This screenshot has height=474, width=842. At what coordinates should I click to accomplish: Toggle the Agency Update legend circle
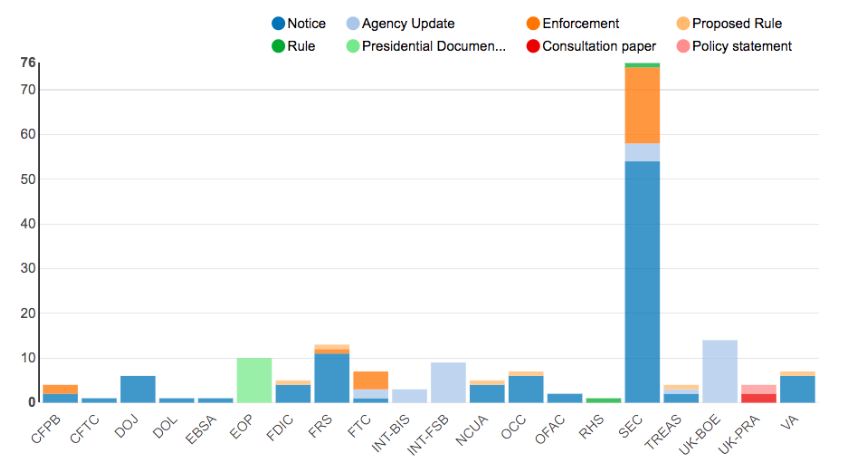[353, 24]
